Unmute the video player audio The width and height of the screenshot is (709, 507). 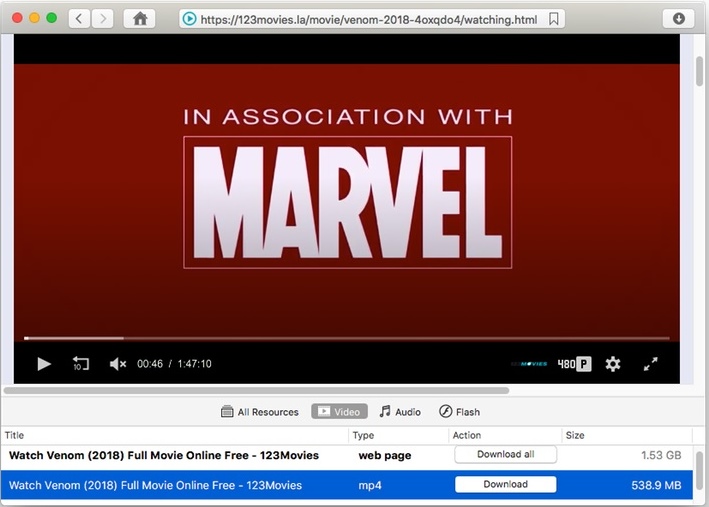tap(118, 364)
